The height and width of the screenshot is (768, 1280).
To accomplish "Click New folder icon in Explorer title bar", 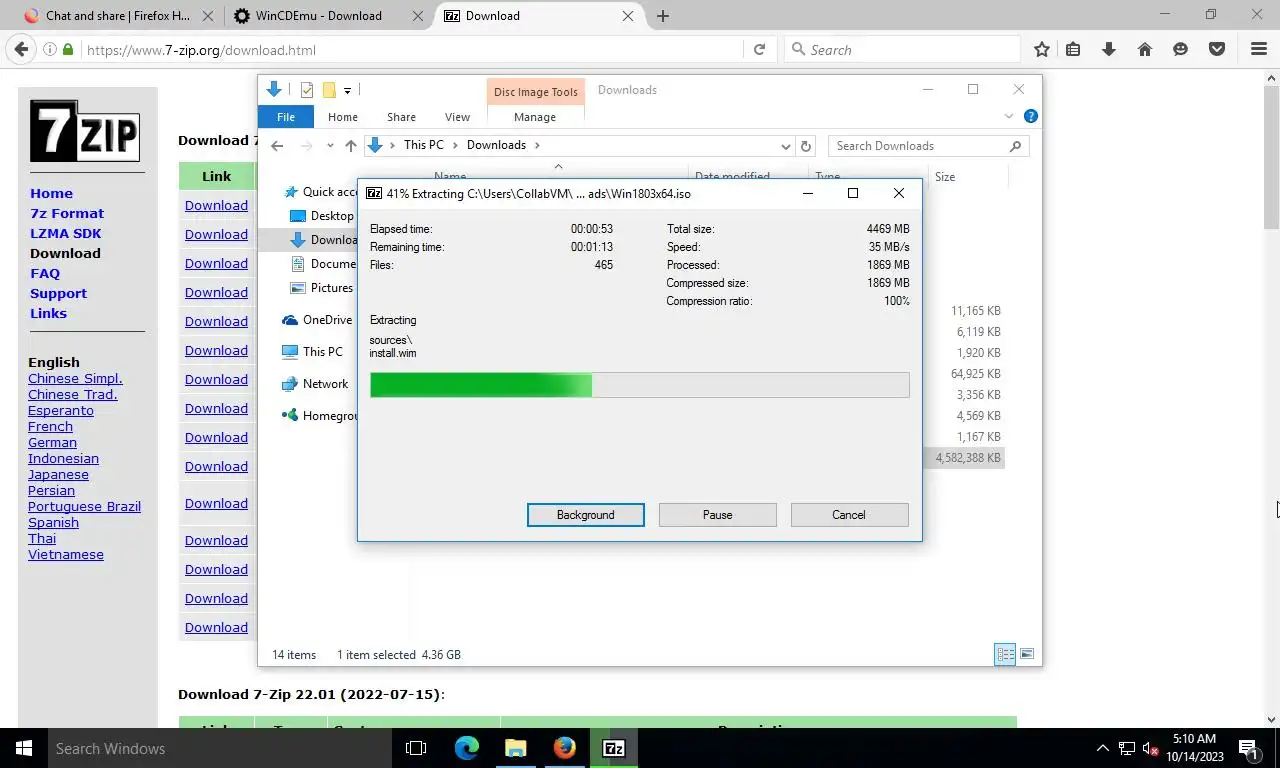I will [x=328, y=90].
